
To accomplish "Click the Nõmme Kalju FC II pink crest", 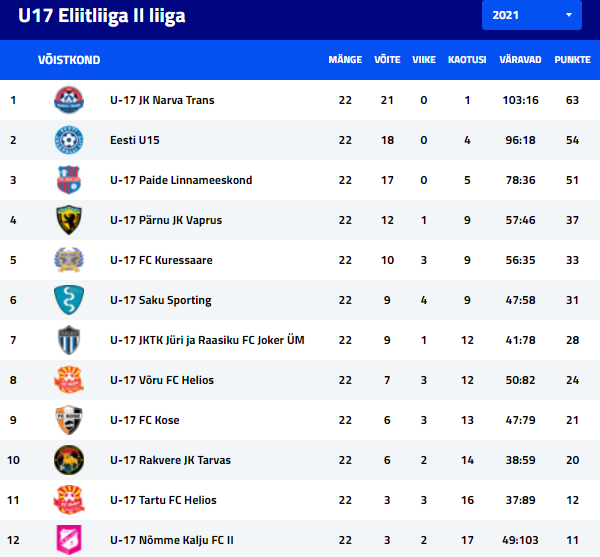I will pos(69,540).
